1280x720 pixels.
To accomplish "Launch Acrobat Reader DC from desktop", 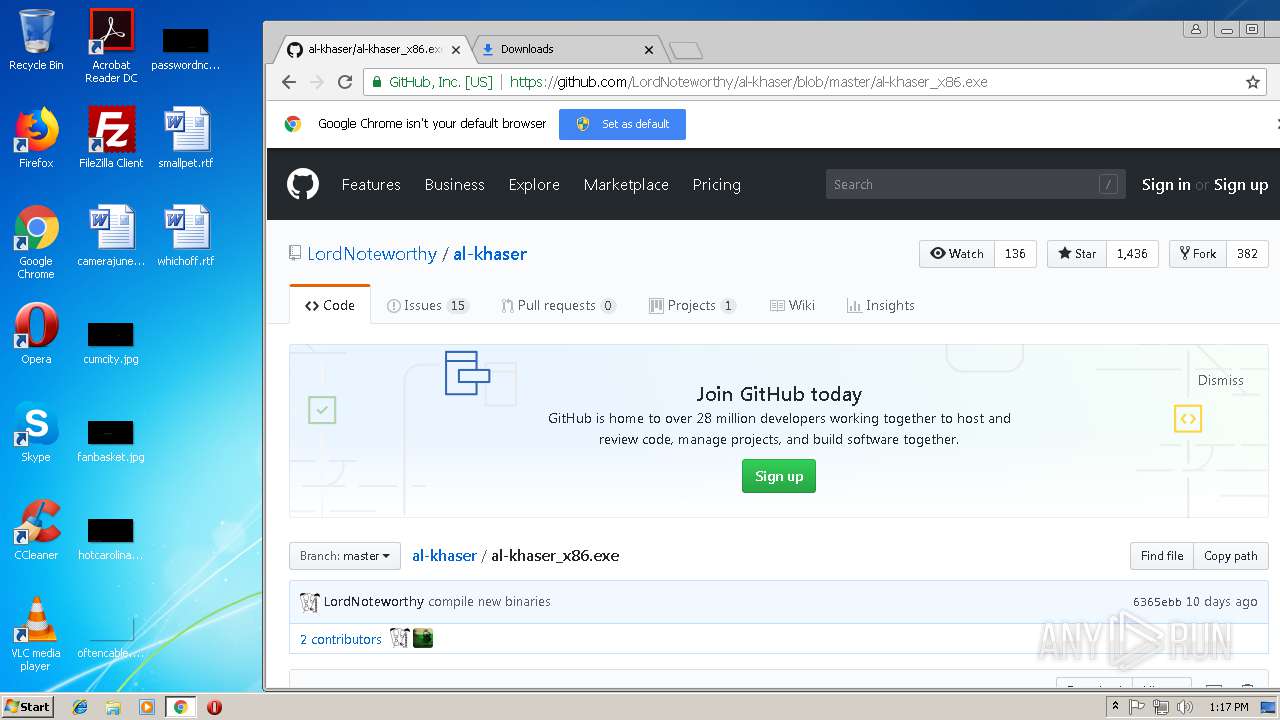I will tap(111, 46).
